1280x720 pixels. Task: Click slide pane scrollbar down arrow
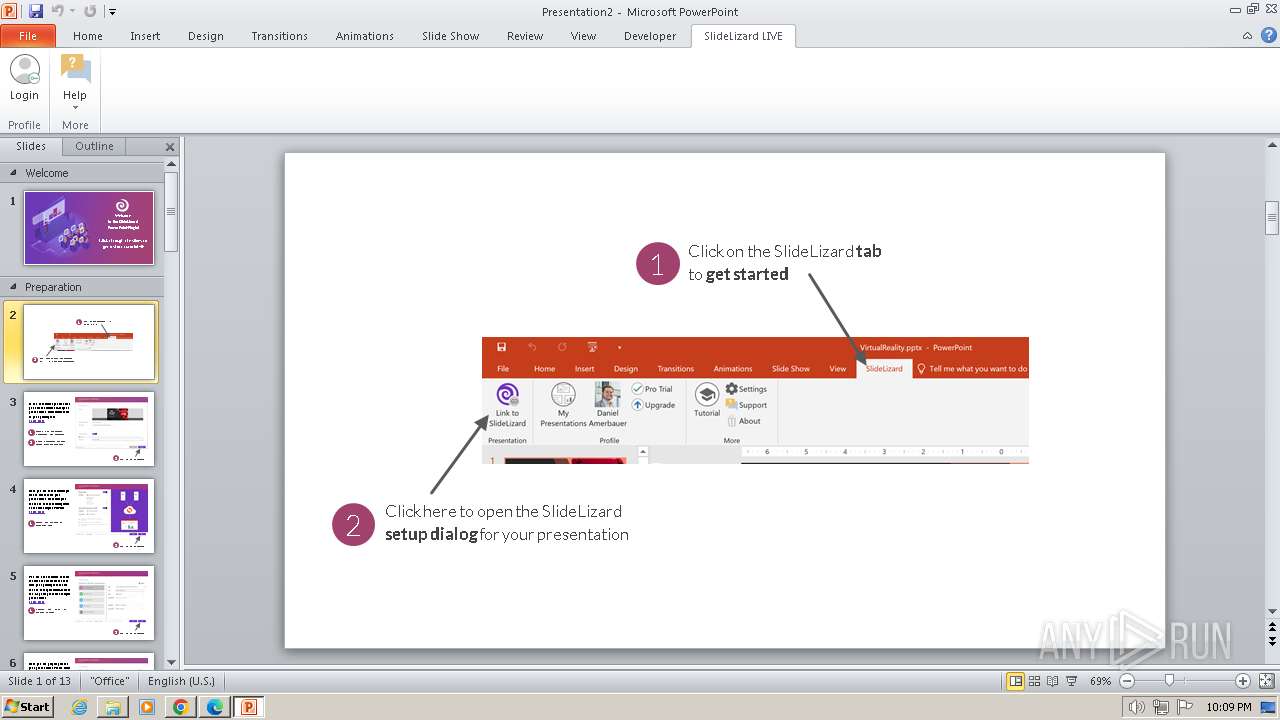171,661
